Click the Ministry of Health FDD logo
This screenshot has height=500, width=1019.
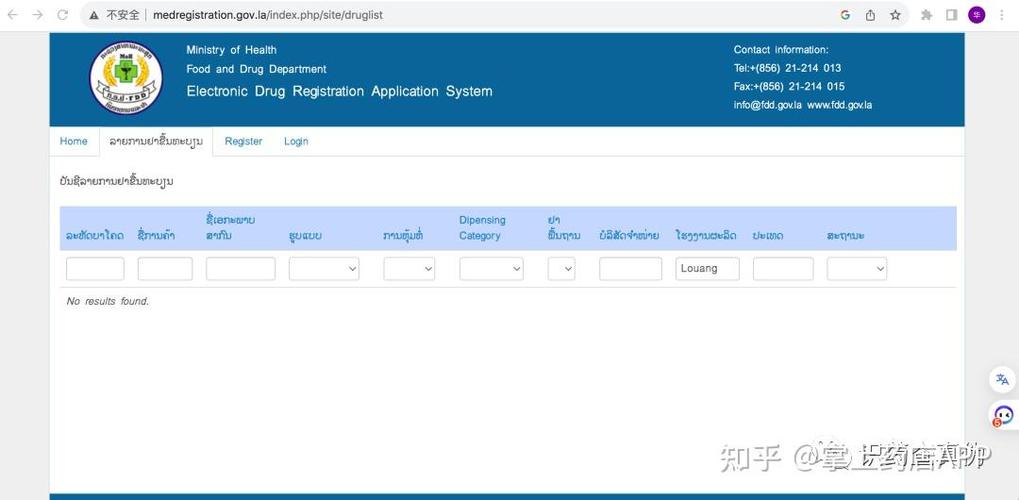coord(126,79)
